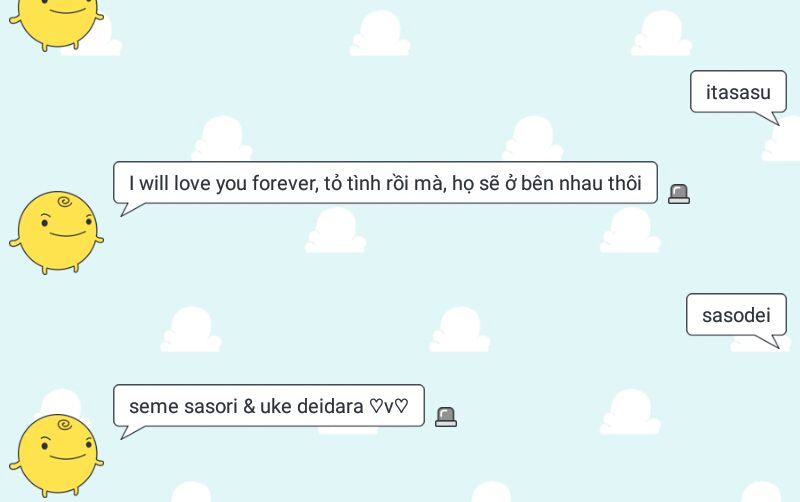Select the sent 'itasasu' message bubble
The width and height of the screenshot is (800, 502).
(x=738, y=92)
